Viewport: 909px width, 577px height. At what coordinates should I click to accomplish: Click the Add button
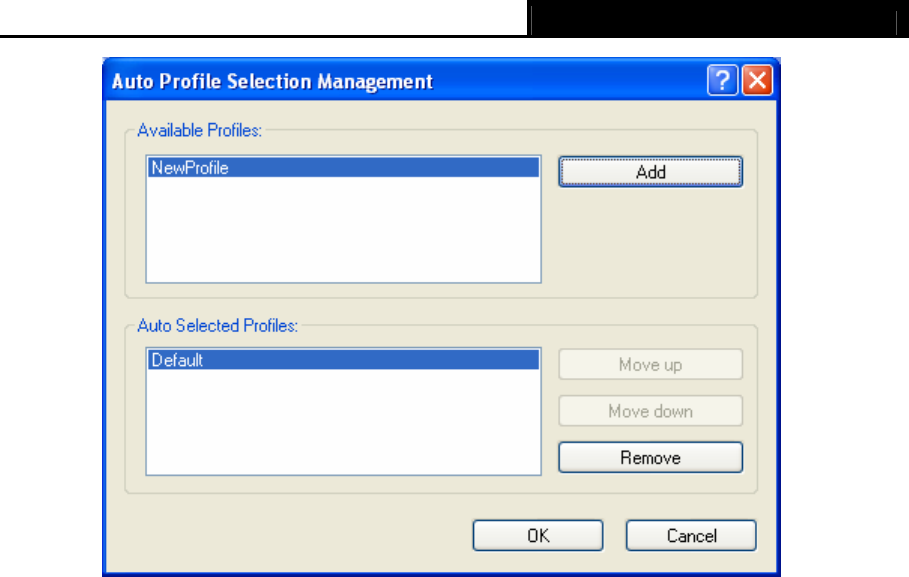(x=650, y=172)
